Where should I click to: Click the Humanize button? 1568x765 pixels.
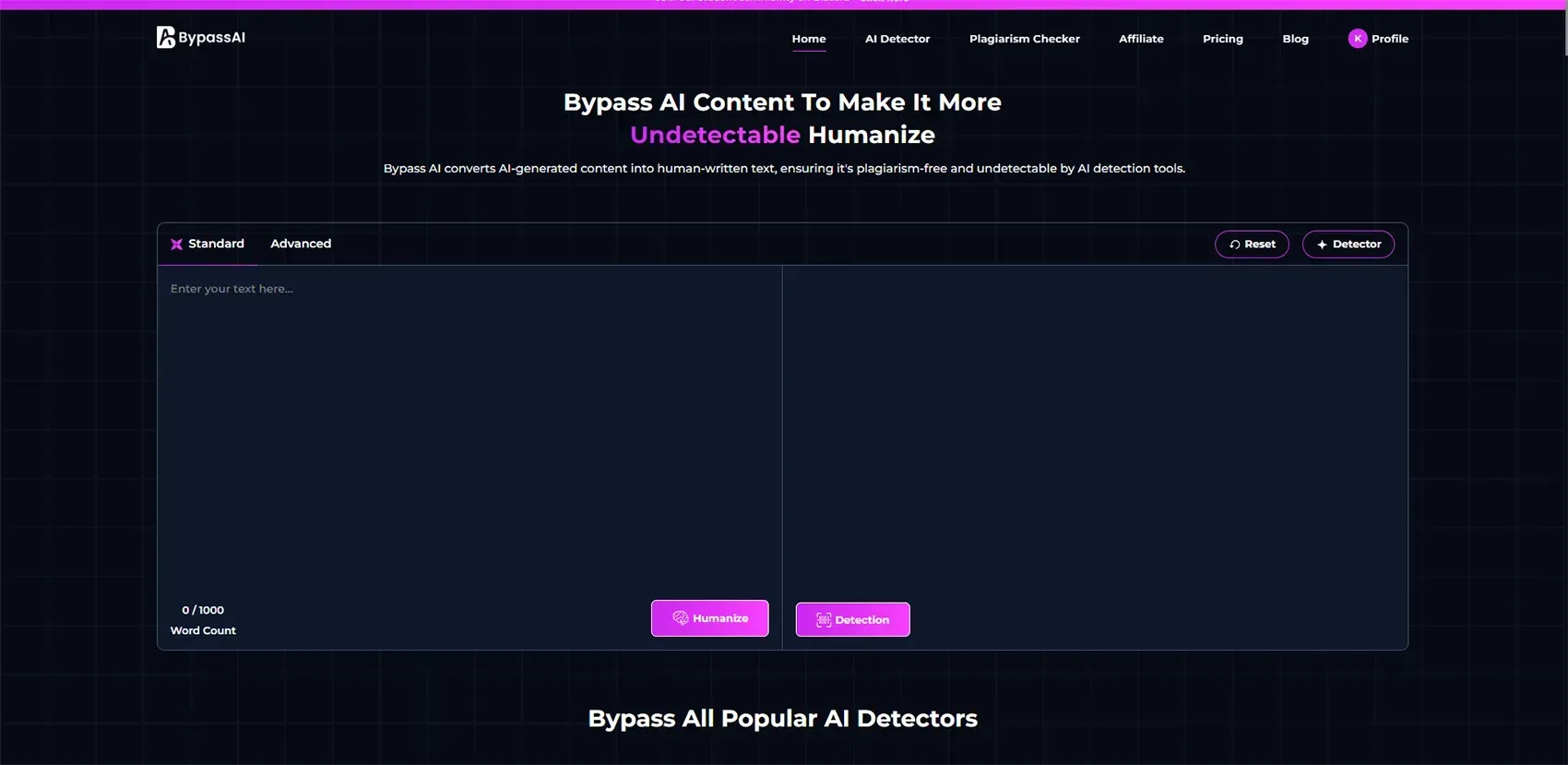coord(709,618)
